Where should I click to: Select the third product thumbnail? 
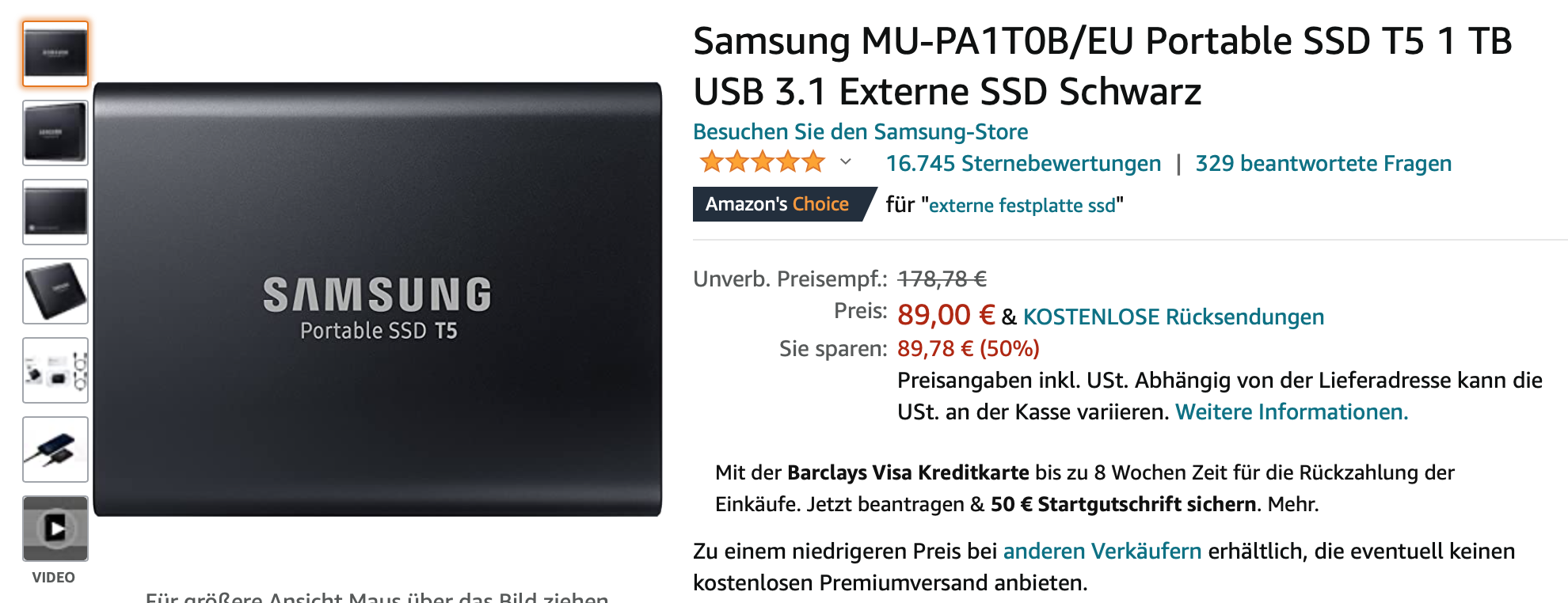(55, 212)
